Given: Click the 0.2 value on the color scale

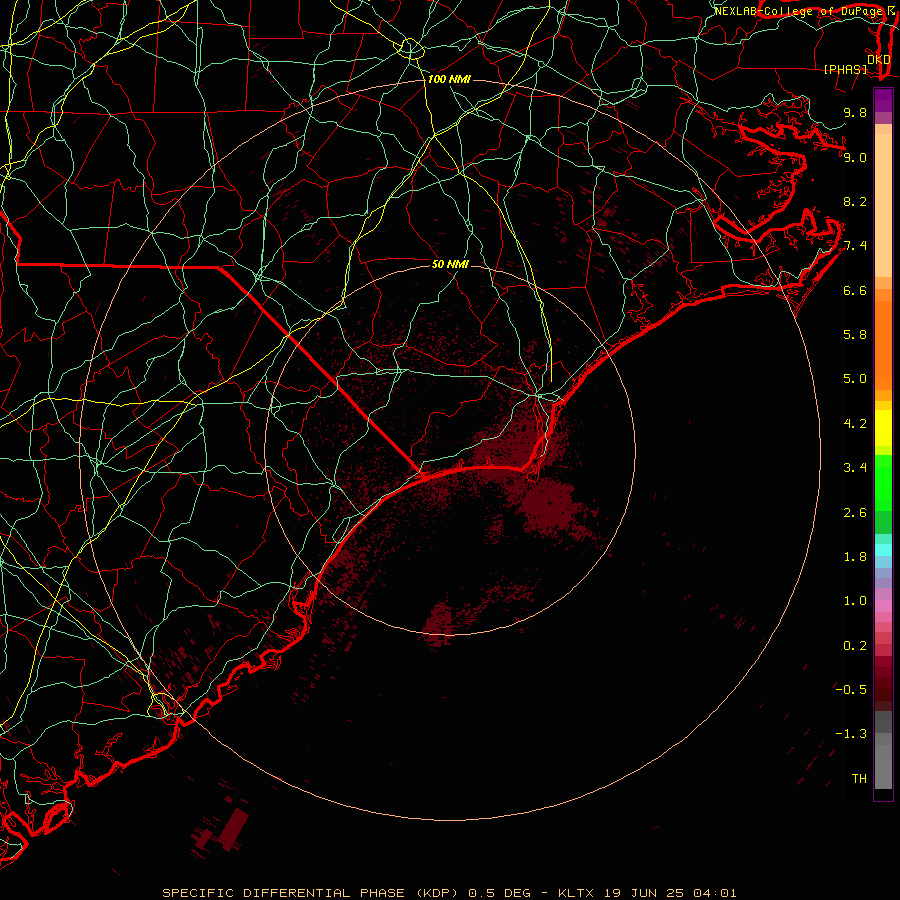Looking at the screenshot, I should click(x=855, y=646).
